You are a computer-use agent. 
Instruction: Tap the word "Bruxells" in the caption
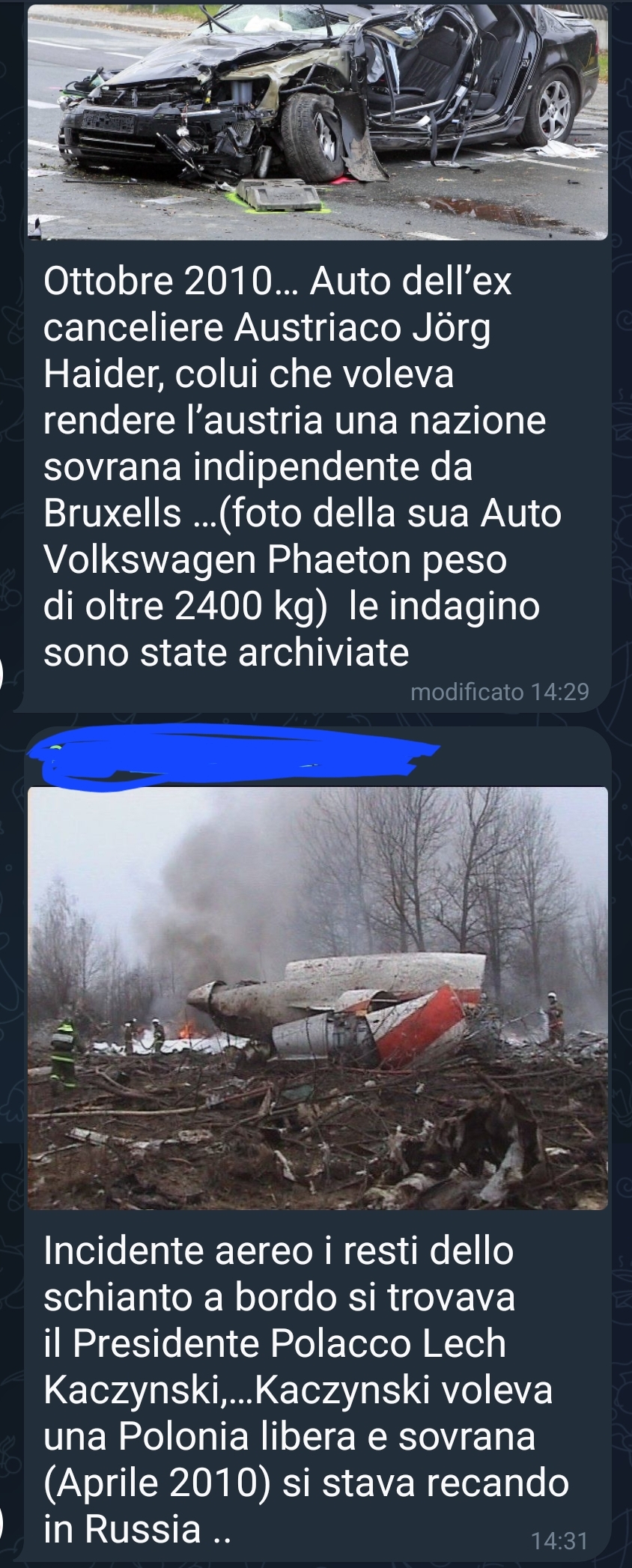pos(112,513)
